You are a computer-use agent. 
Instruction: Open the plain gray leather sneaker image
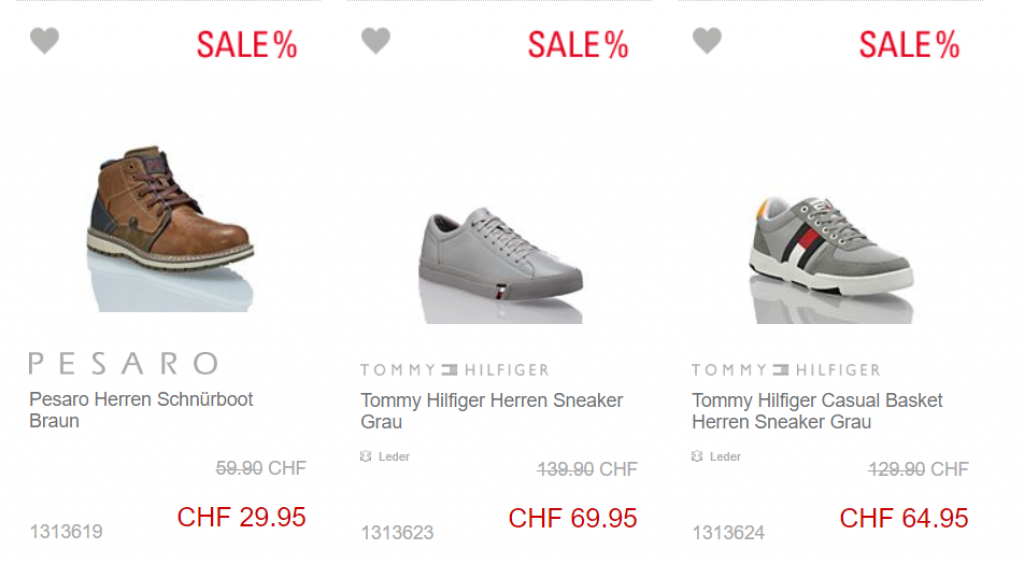[500, 265]
